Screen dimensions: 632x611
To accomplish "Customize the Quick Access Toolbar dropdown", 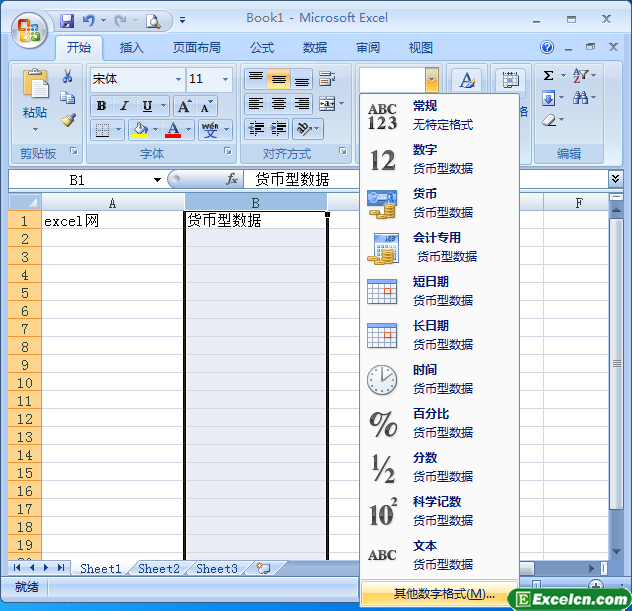I will [183, 20].
